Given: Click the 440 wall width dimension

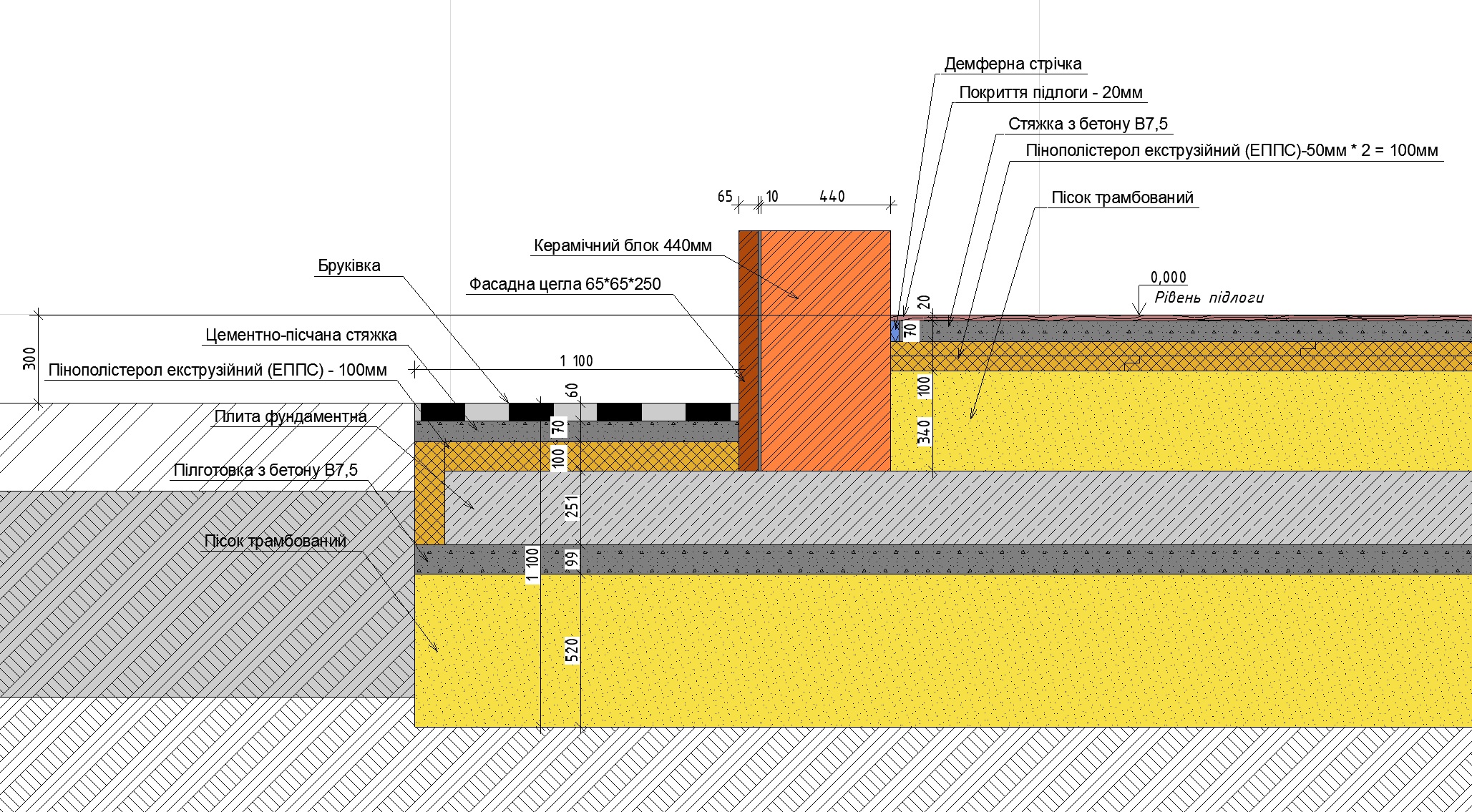Looking at the screenshot, I should [x=832, y=196].
